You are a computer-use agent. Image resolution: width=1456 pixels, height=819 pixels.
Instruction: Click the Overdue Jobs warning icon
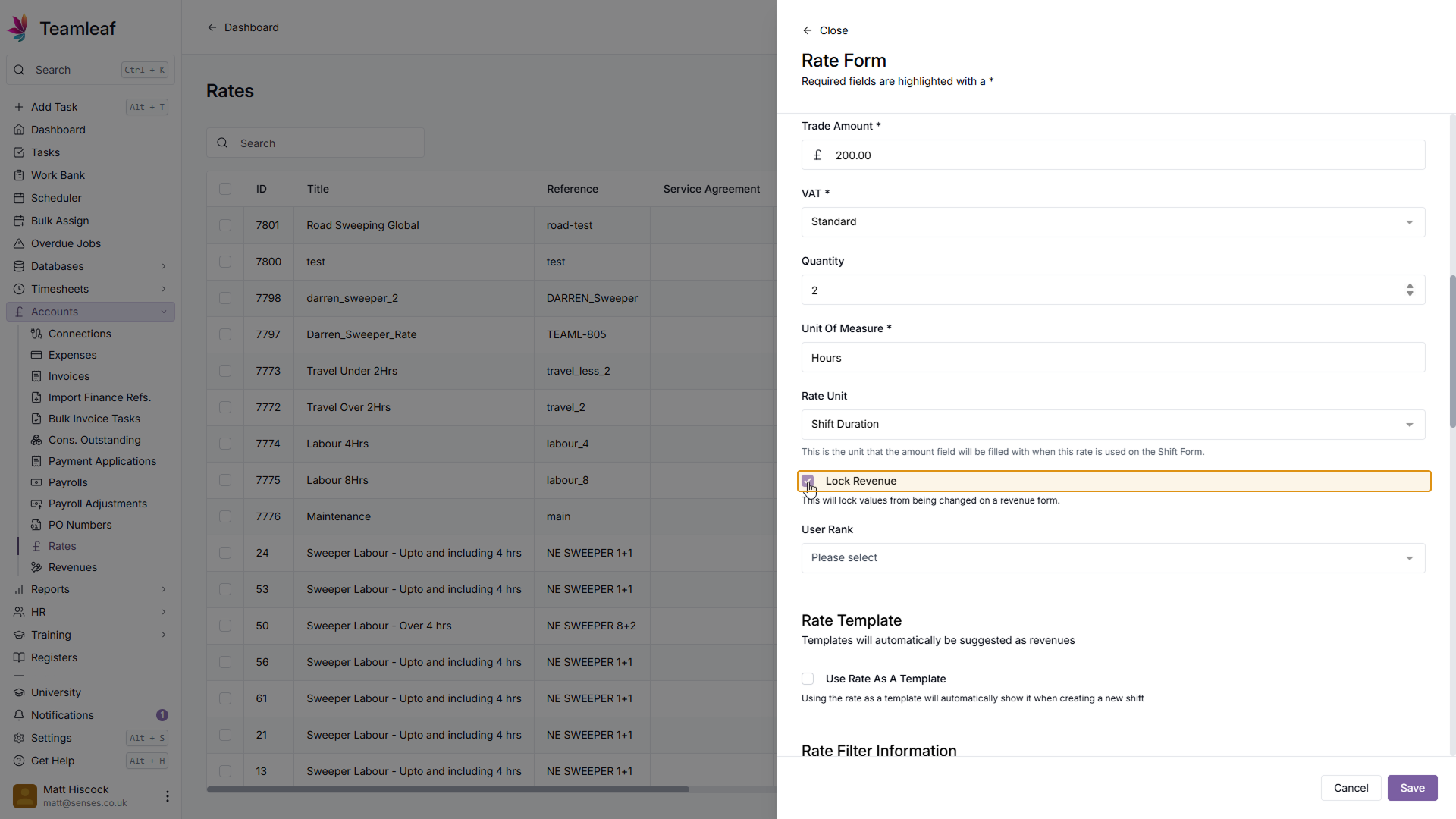coord(19,243)
